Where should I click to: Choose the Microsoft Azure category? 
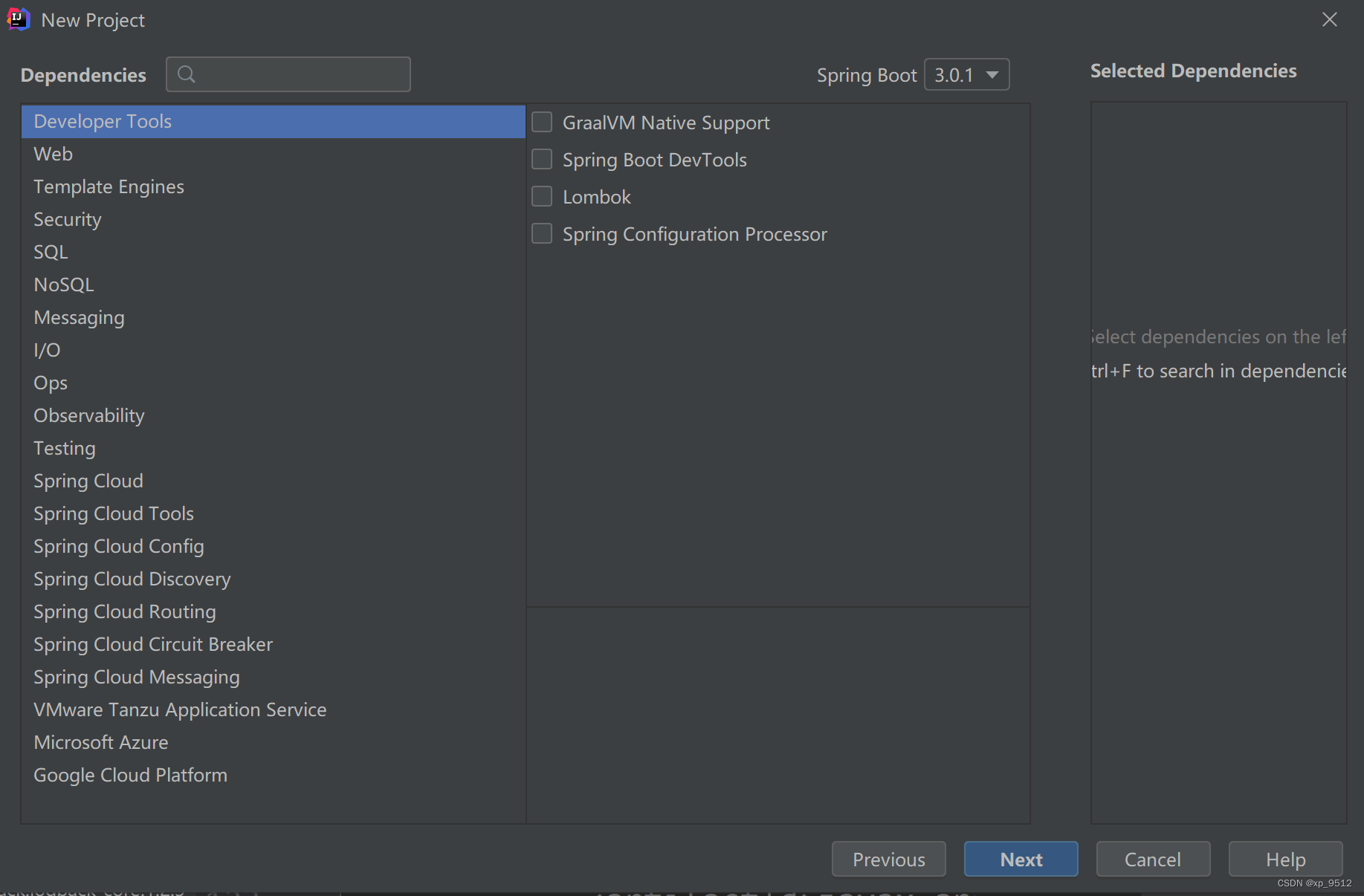tap(274, 742)
